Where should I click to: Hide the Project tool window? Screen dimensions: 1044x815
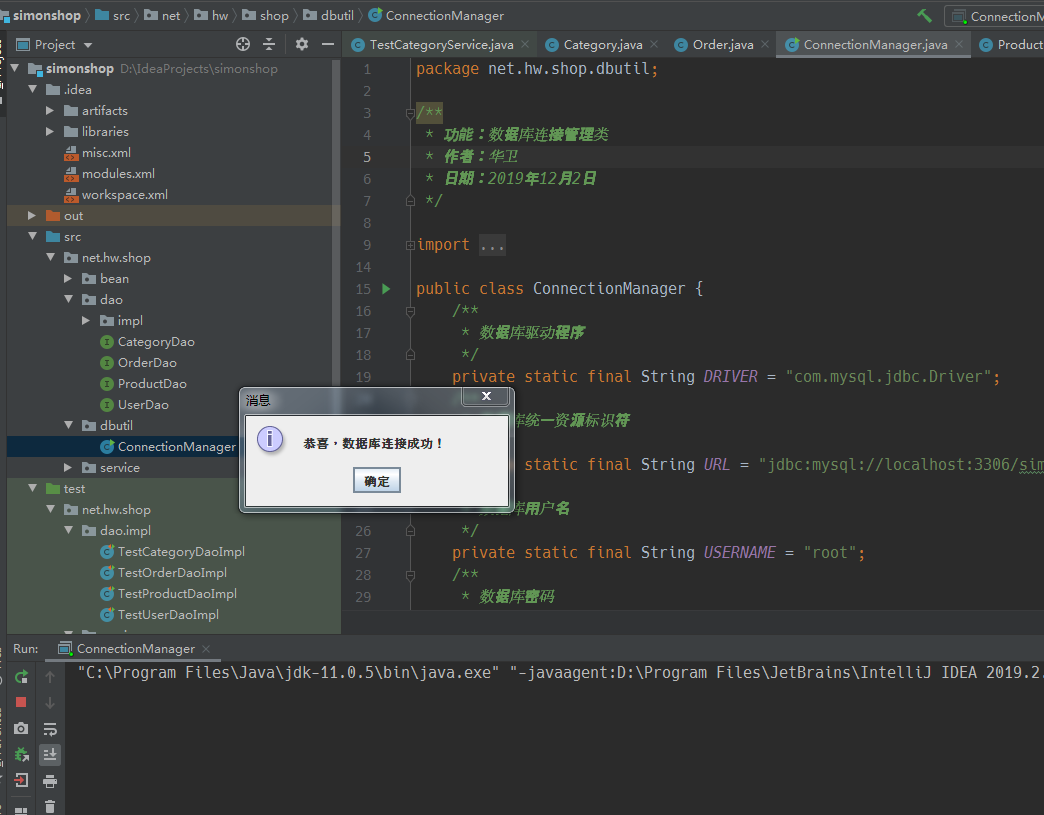328,44
